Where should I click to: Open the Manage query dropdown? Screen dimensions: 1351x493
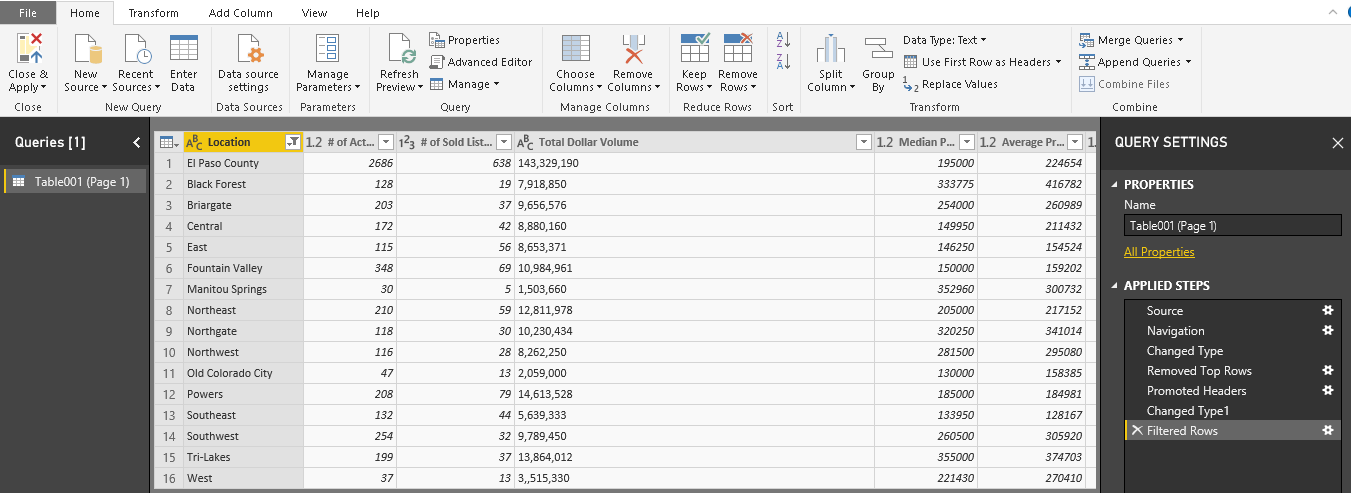[x=465, y=84]
